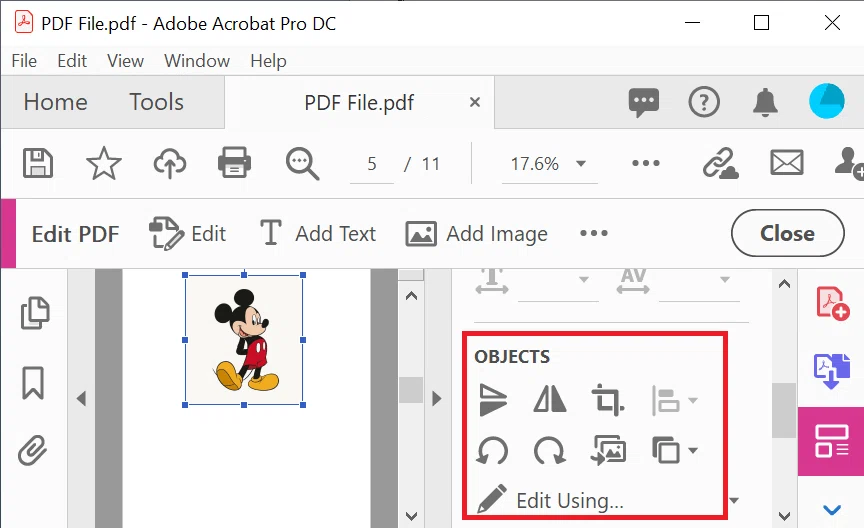Open the horizontal scaling dropdown
Screen dimensions: 864x528
click(x=584, y=279)
